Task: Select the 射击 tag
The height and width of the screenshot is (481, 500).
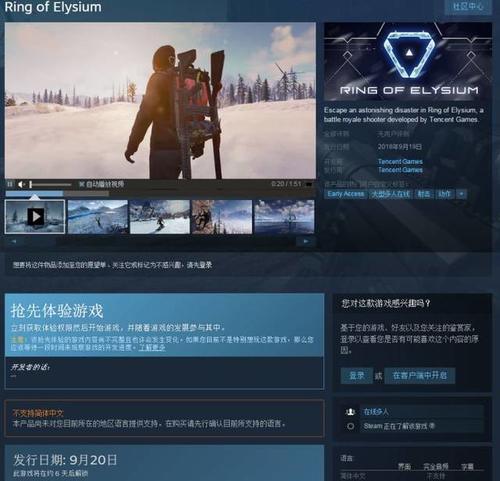Action: click(424, 194)
